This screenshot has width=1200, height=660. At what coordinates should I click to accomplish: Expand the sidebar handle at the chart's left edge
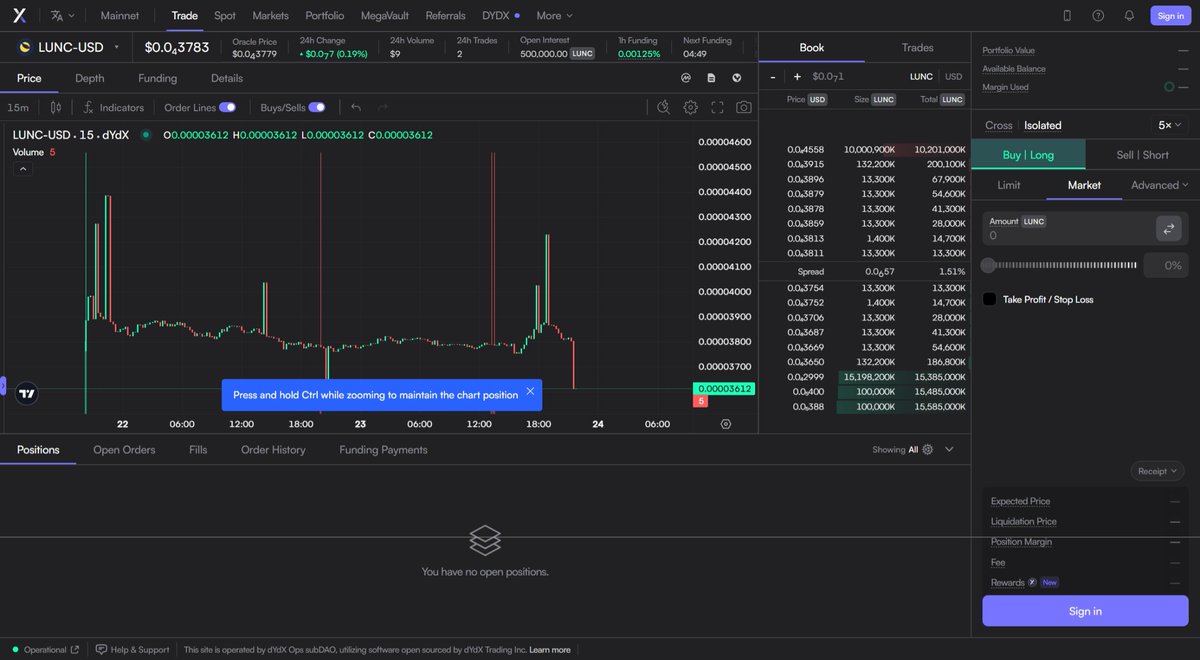point(3,385)
